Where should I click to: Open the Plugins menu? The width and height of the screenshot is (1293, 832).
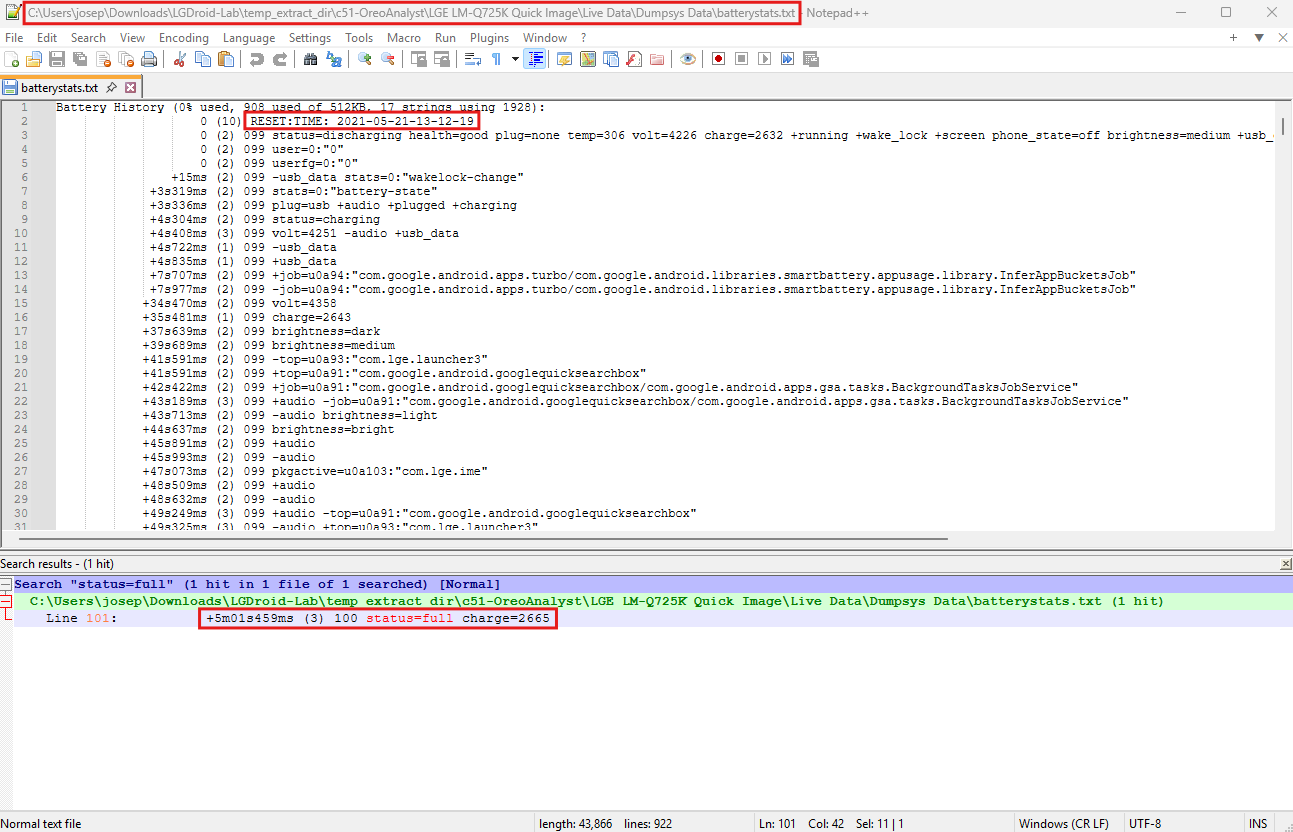[489, 38]
